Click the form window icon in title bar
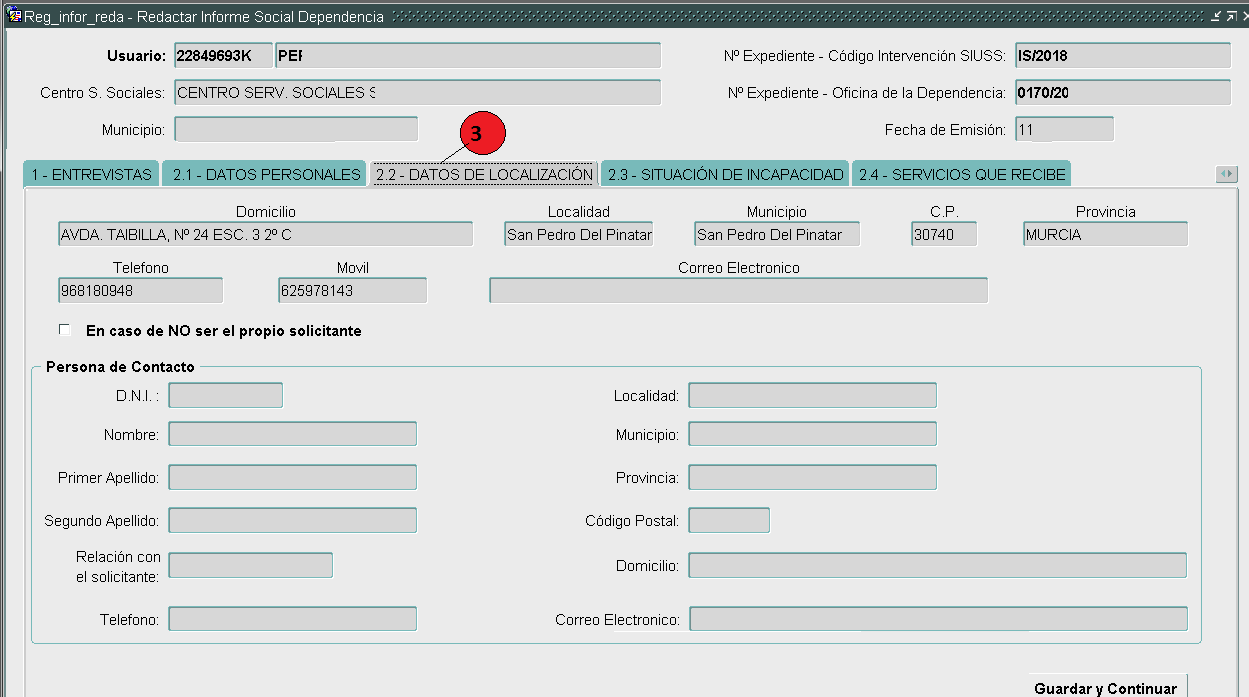Viewport: 1249px width, 697px height. click(14, 16)
